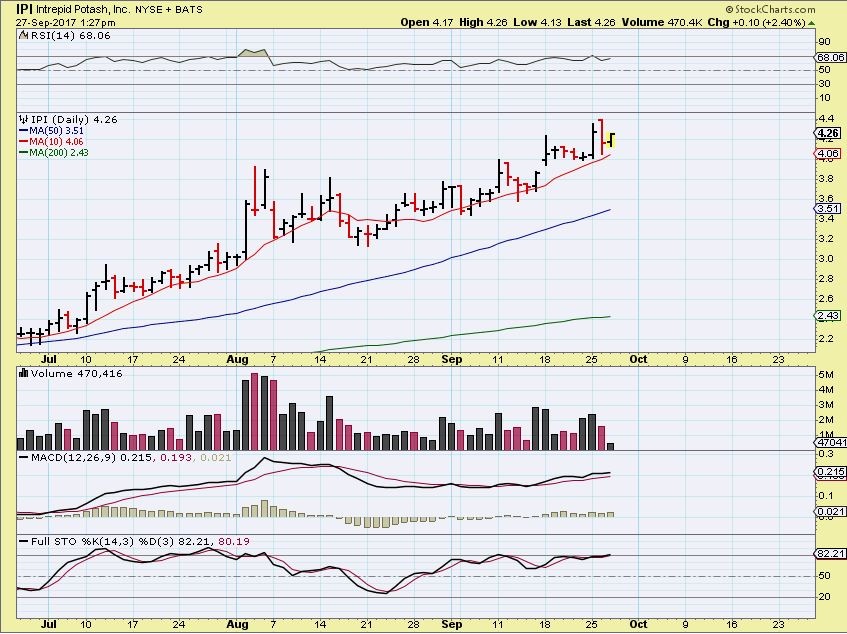Click the 68.06 RSI value tag
The width and height of the screenshot is (847, 634).
click(x=829, y=58)
